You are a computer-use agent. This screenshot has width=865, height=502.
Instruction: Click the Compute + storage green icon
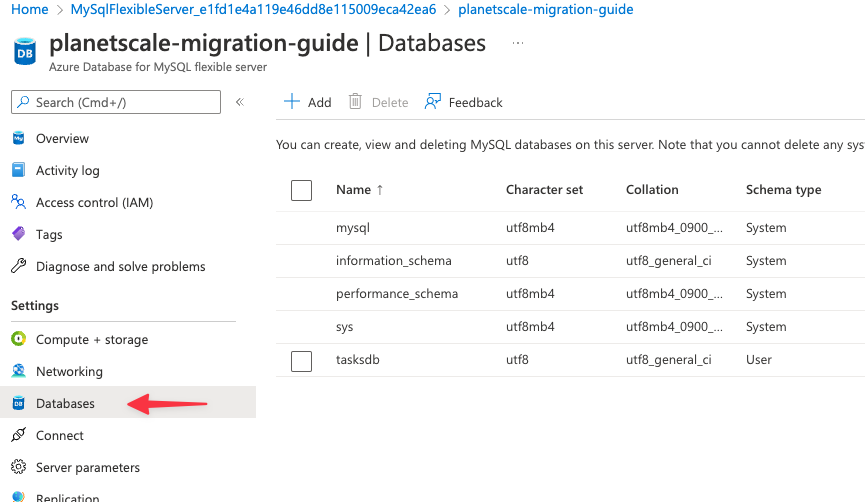pyautogui.click(x=18, y=339)
